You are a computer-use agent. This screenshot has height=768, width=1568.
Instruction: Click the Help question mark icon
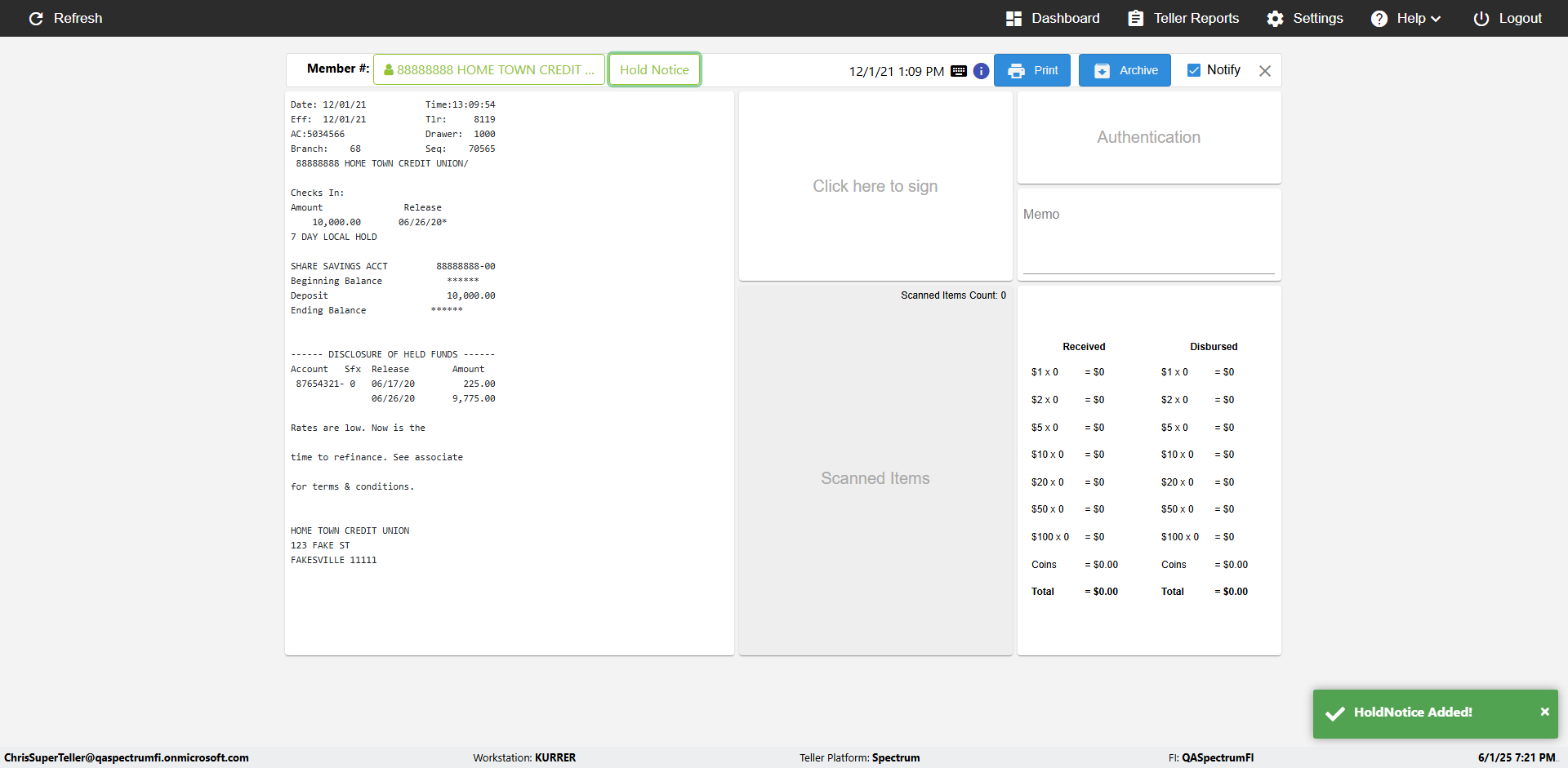[1379, 19]
